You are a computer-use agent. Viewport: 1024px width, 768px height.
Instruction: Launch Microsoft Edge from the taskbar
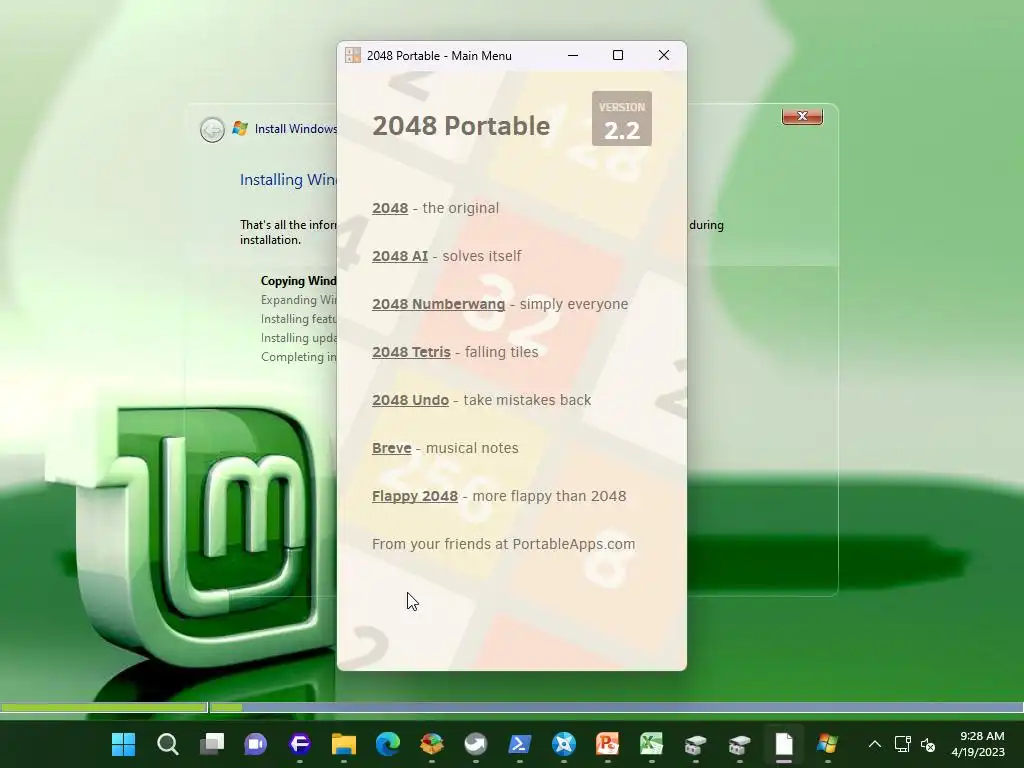pos(388,744)
